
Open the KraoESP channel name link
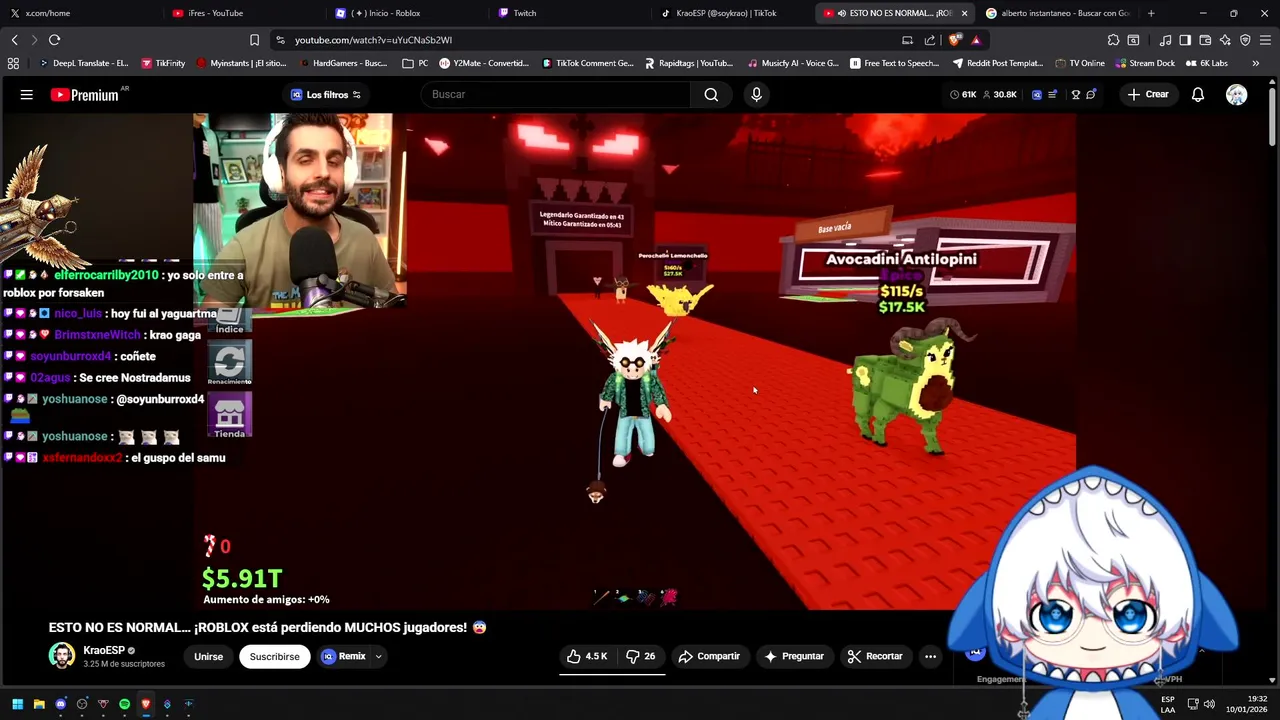104,650
